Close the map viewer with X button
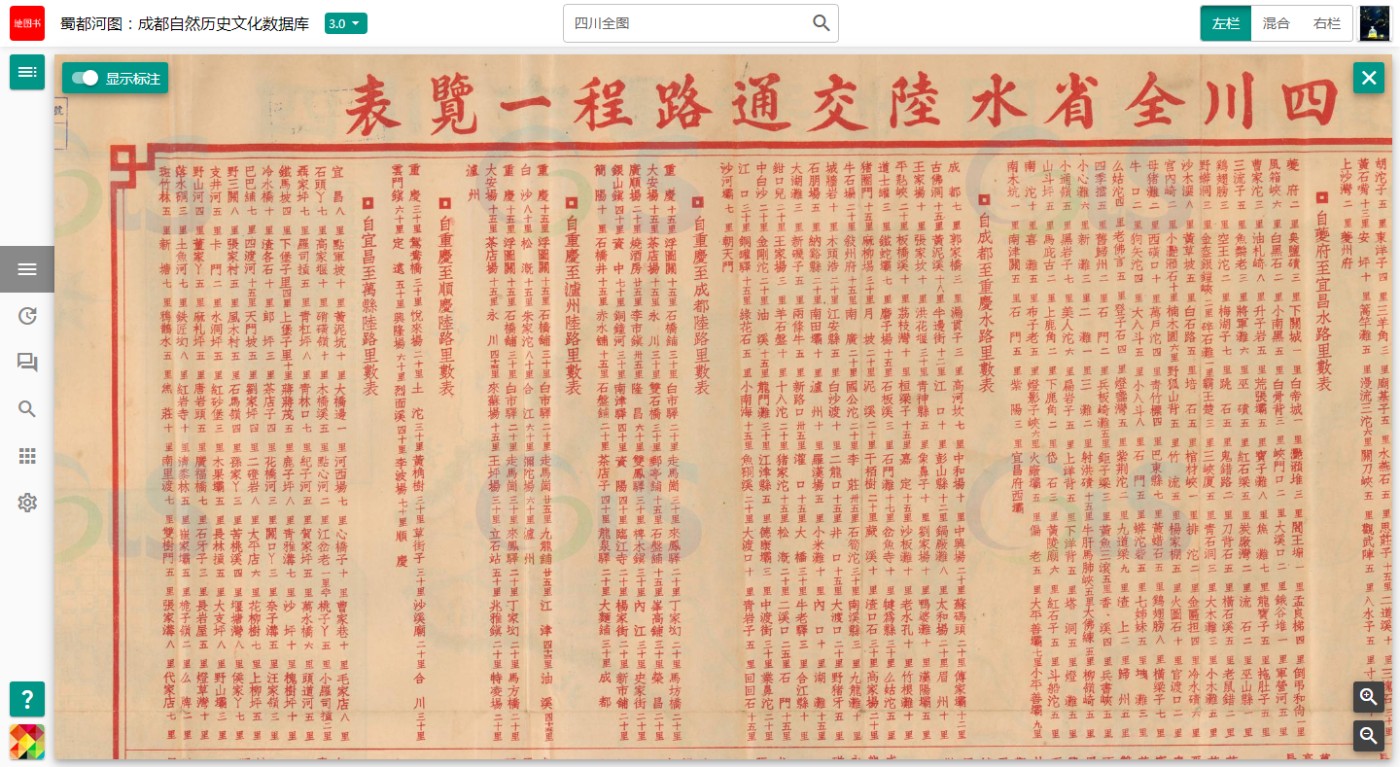 point(1368,78)
